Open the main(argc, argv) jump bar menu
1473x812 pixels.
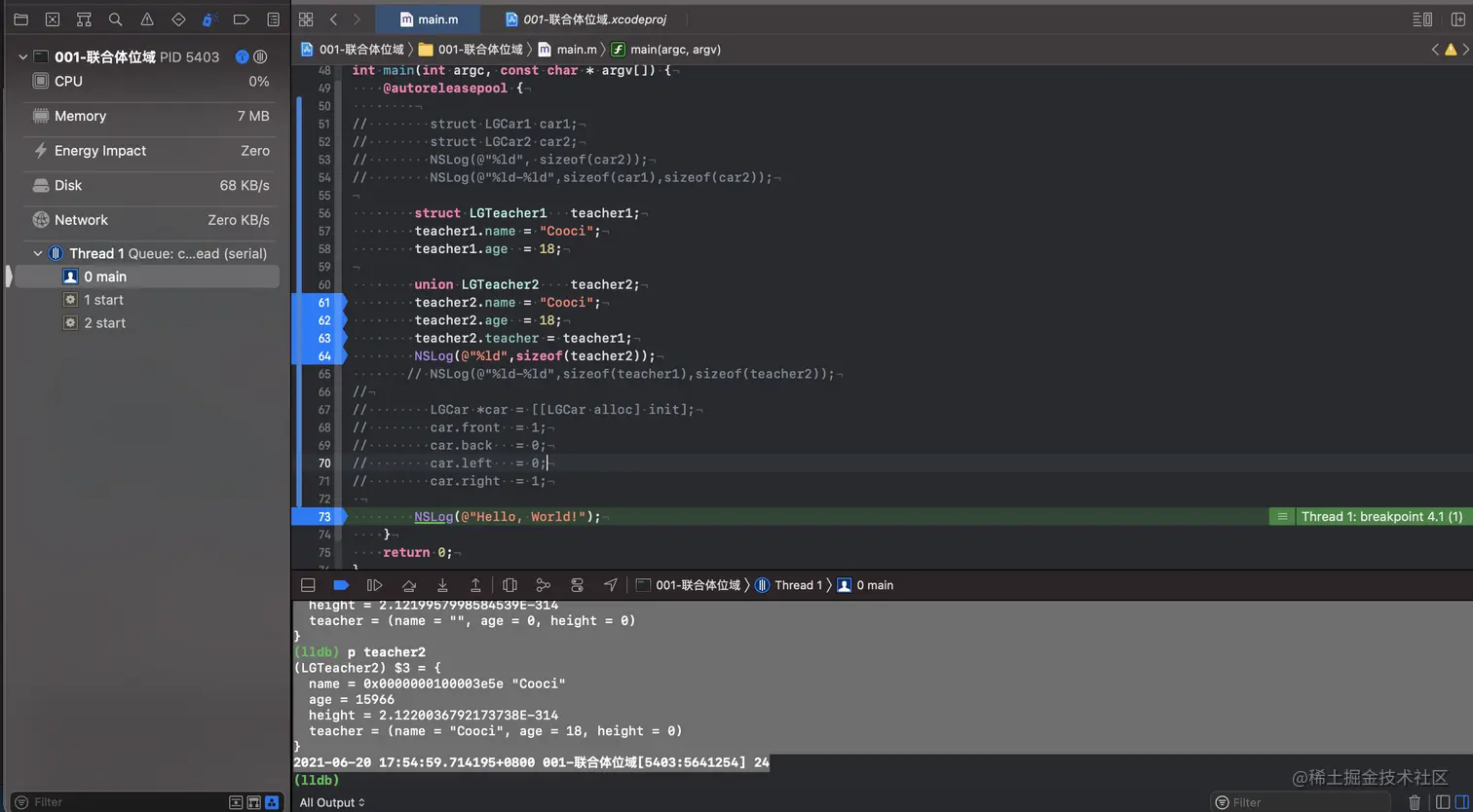coord(665,49)
